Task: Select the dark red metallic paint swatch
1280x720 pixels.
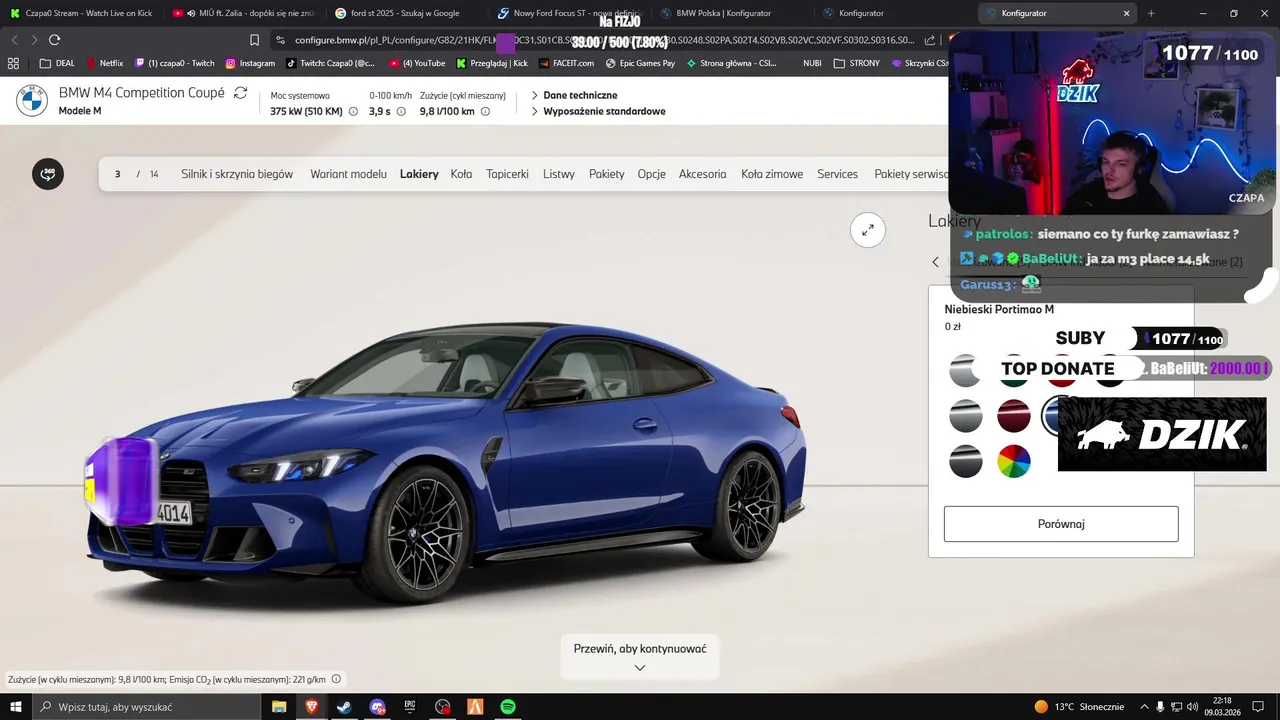Action: coord(1014,415)
